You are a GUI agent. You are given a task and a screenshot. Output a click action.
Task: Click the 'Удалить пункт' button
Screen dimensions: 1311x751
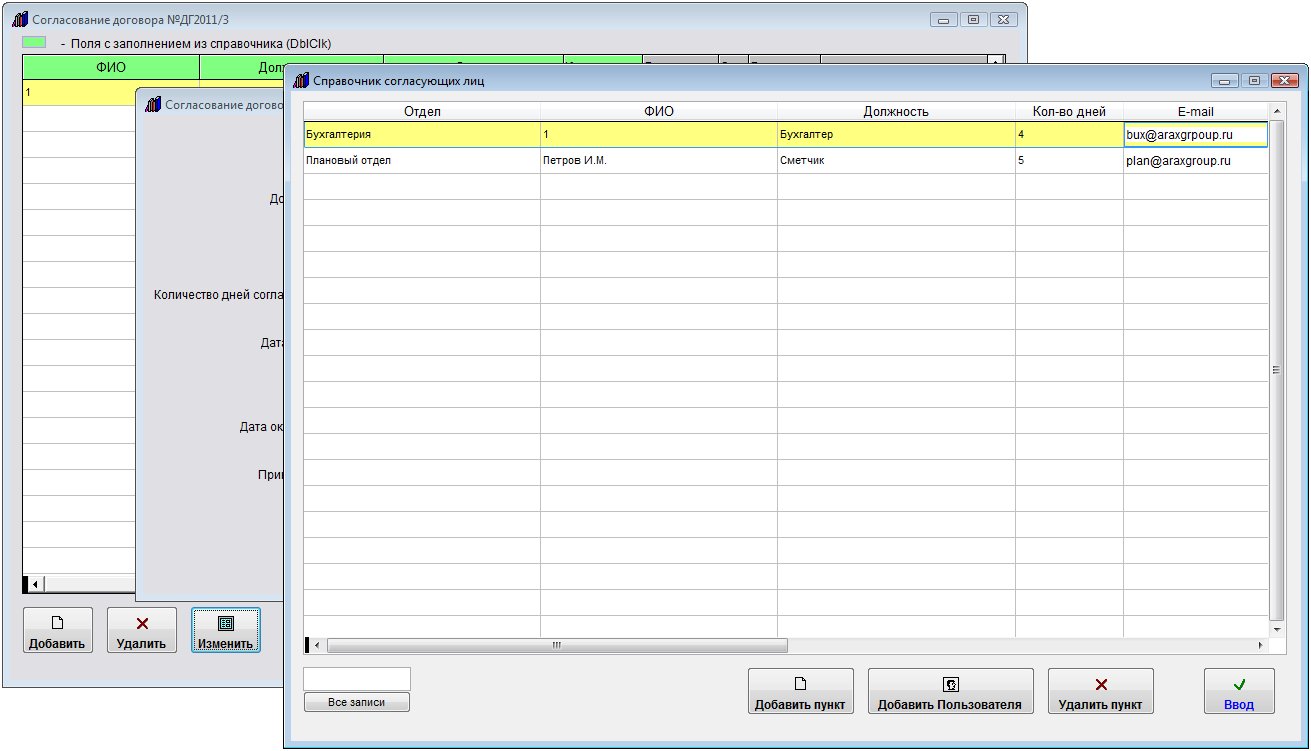1100,691
